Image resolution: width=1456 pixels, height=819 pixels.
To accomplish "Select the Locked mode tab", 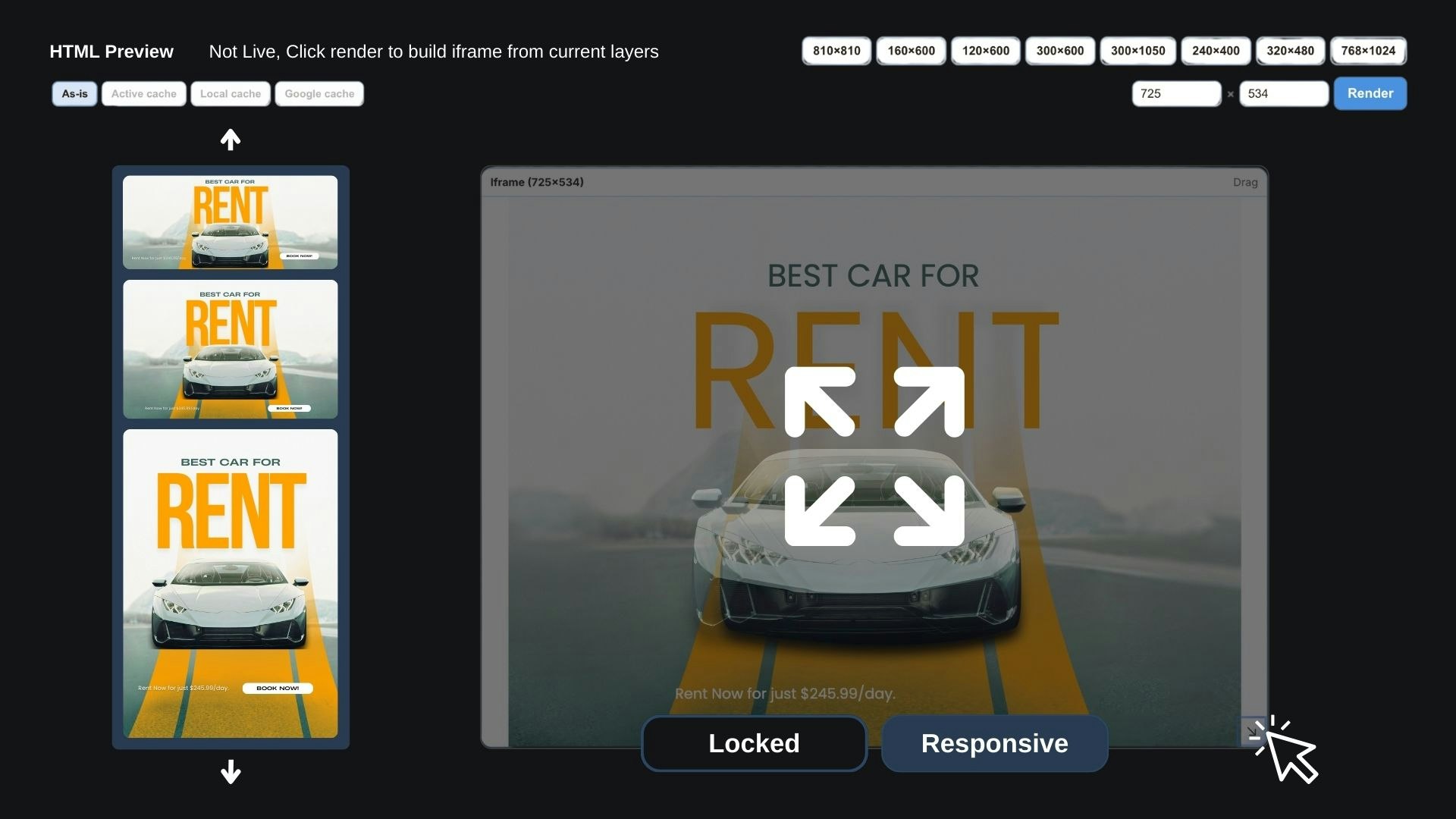I will click(x=754, y=743).
